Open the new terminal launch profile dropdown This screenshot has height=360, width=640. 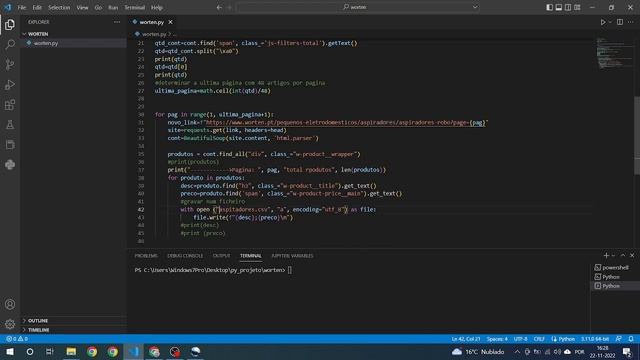click(x=613, y=256)
